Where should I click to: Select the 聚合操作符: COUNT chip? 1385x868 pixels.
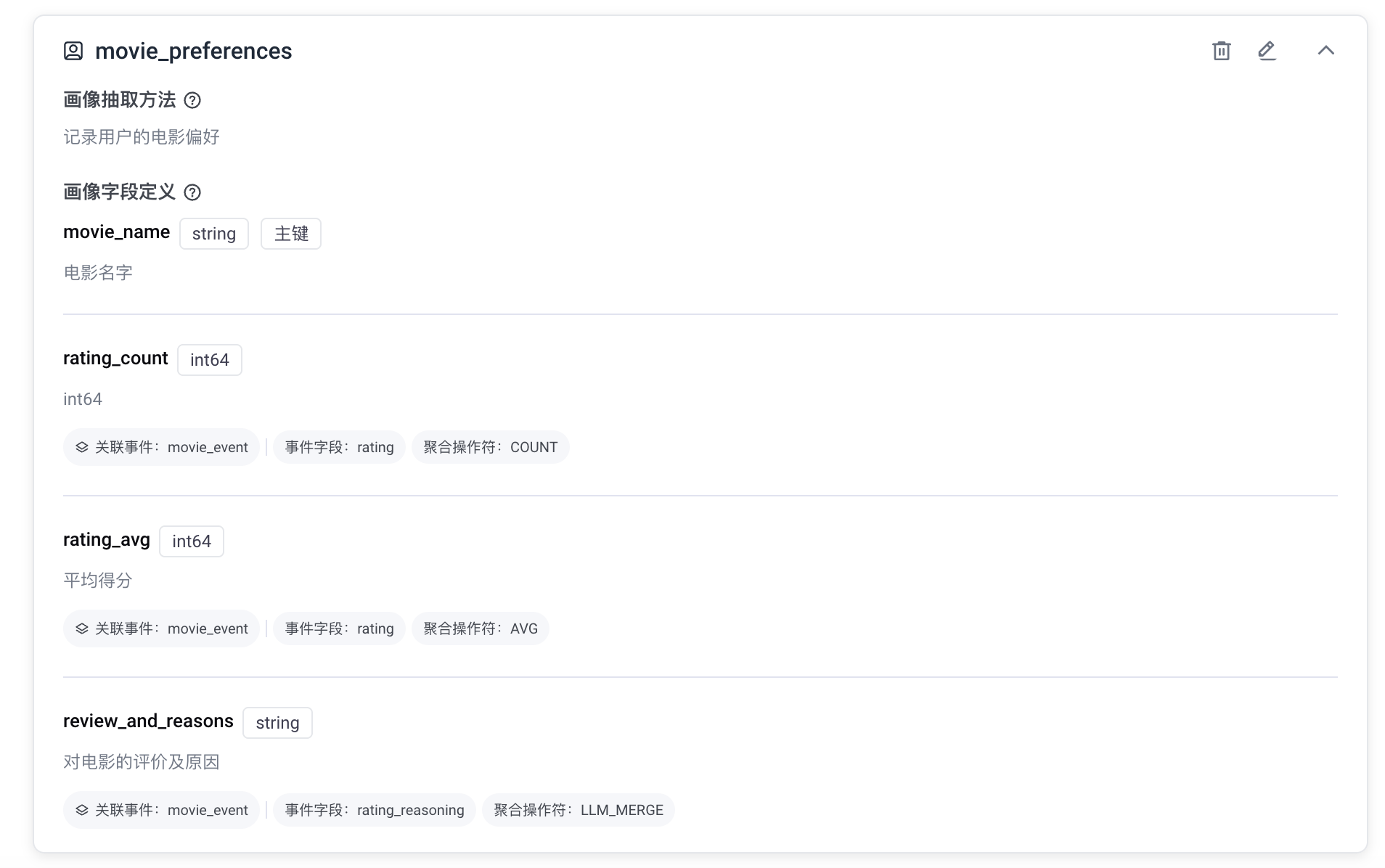point(490,447)
